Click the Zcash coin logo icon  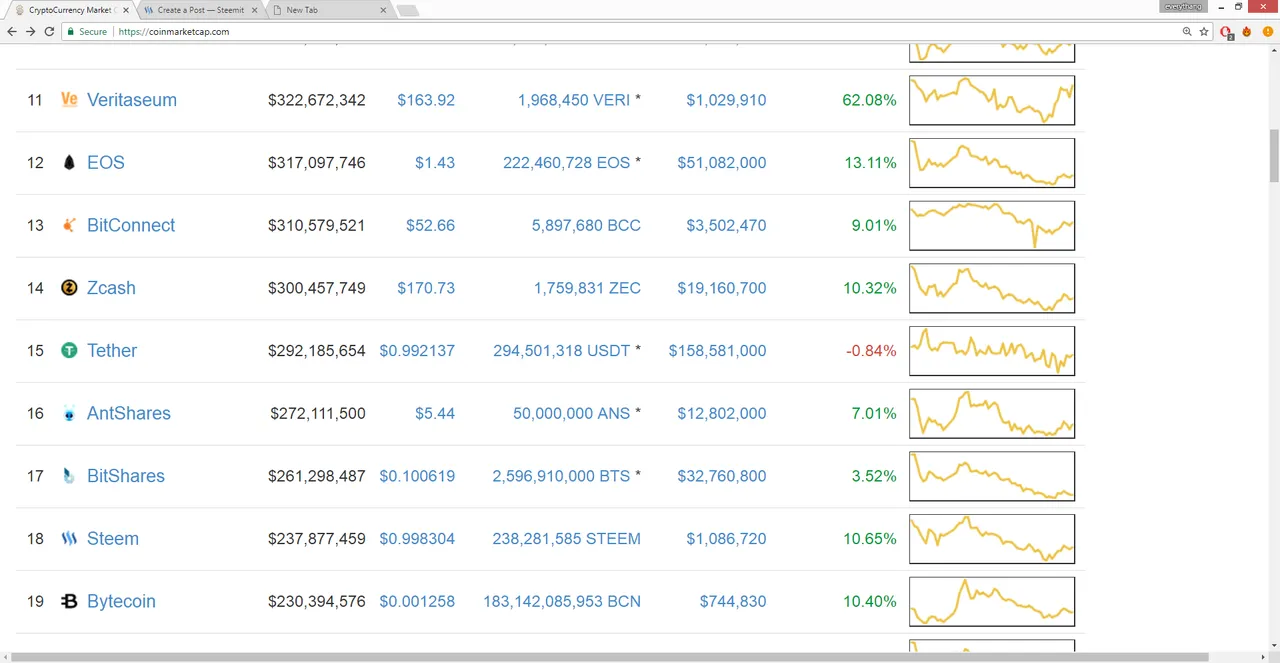coord(69,288)
